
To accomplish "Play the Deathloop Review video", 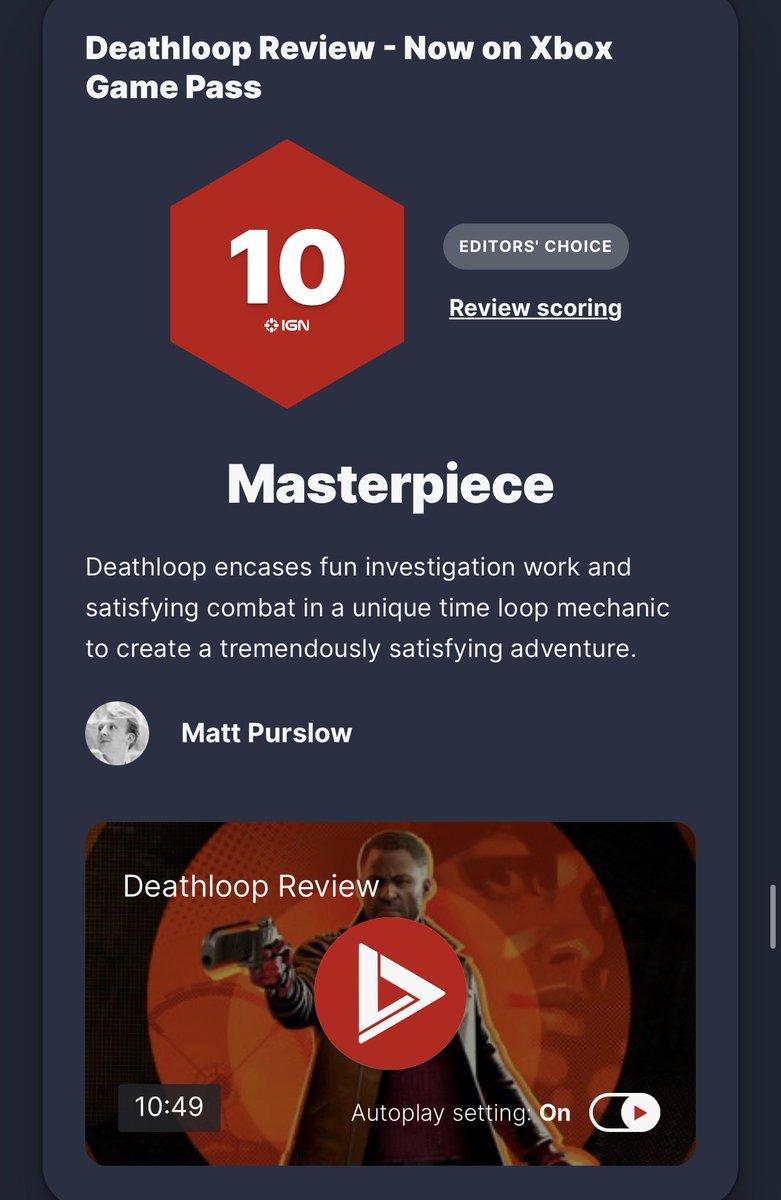I will coord(390,994).
